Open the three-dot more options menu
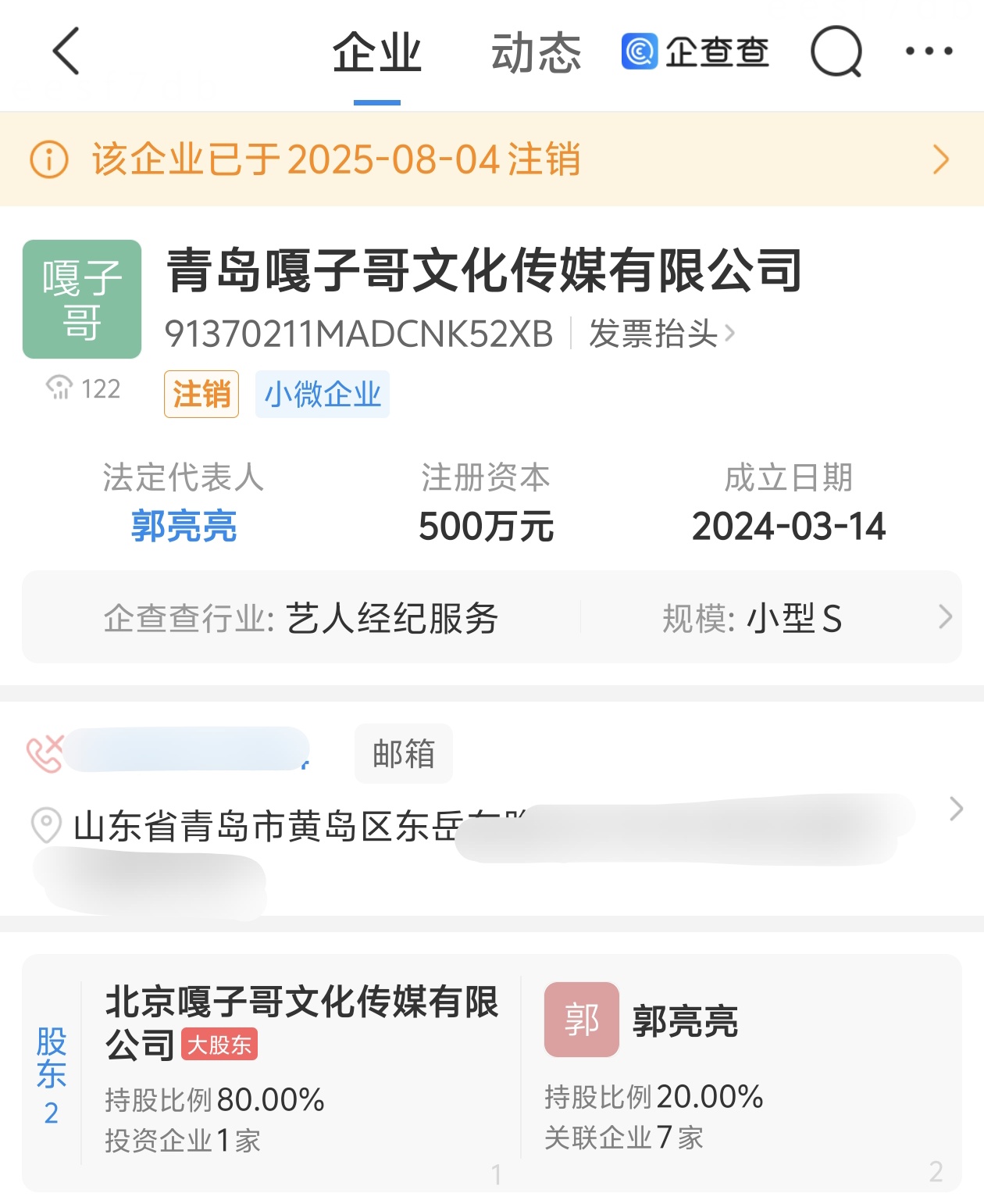The width and height of the screenshot is (984, 1204). [x=929, y=52]
